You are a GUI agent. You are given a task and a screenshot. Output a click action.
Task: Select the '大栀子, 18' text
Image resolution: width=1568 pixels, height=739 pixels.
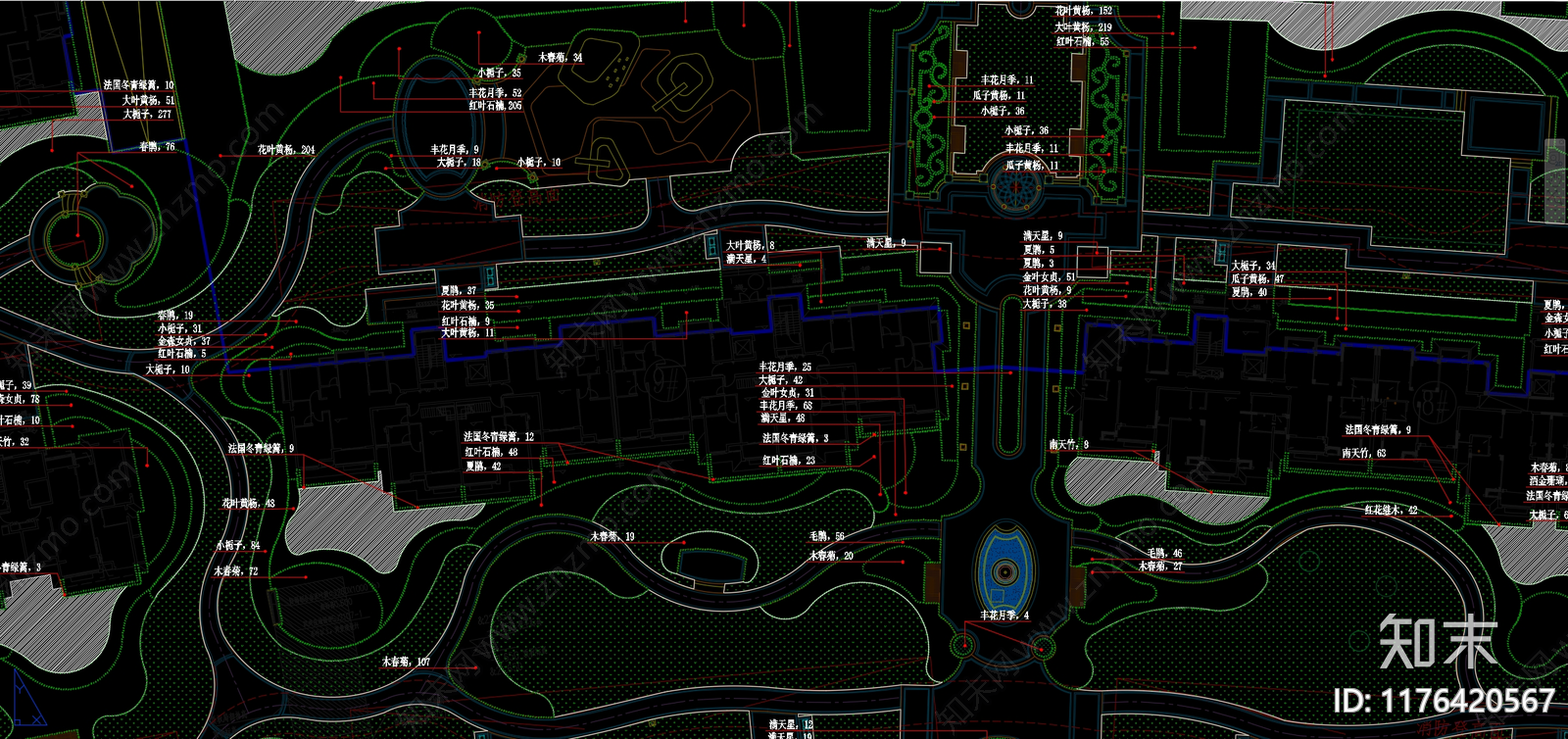point(459,162)
